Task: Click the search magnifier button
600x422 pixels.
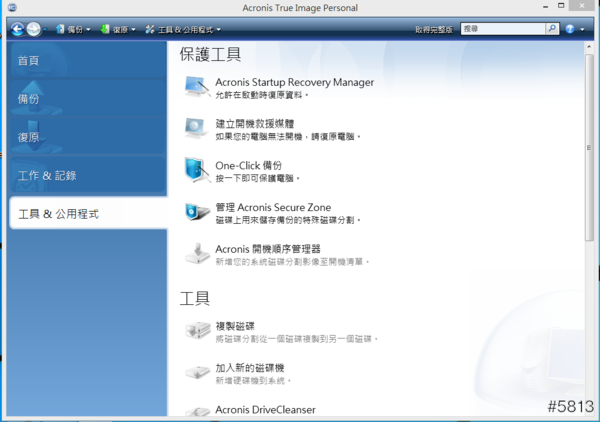Action: [552, 29]
